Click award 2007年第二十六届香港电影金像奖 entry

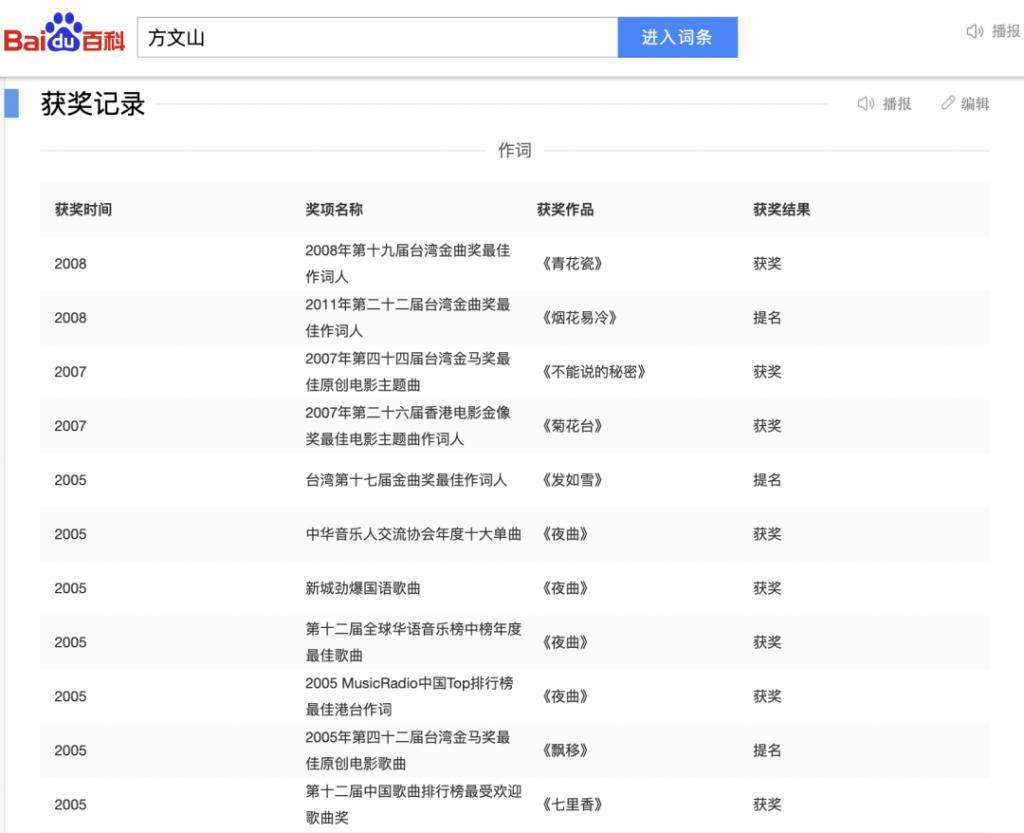408,426
